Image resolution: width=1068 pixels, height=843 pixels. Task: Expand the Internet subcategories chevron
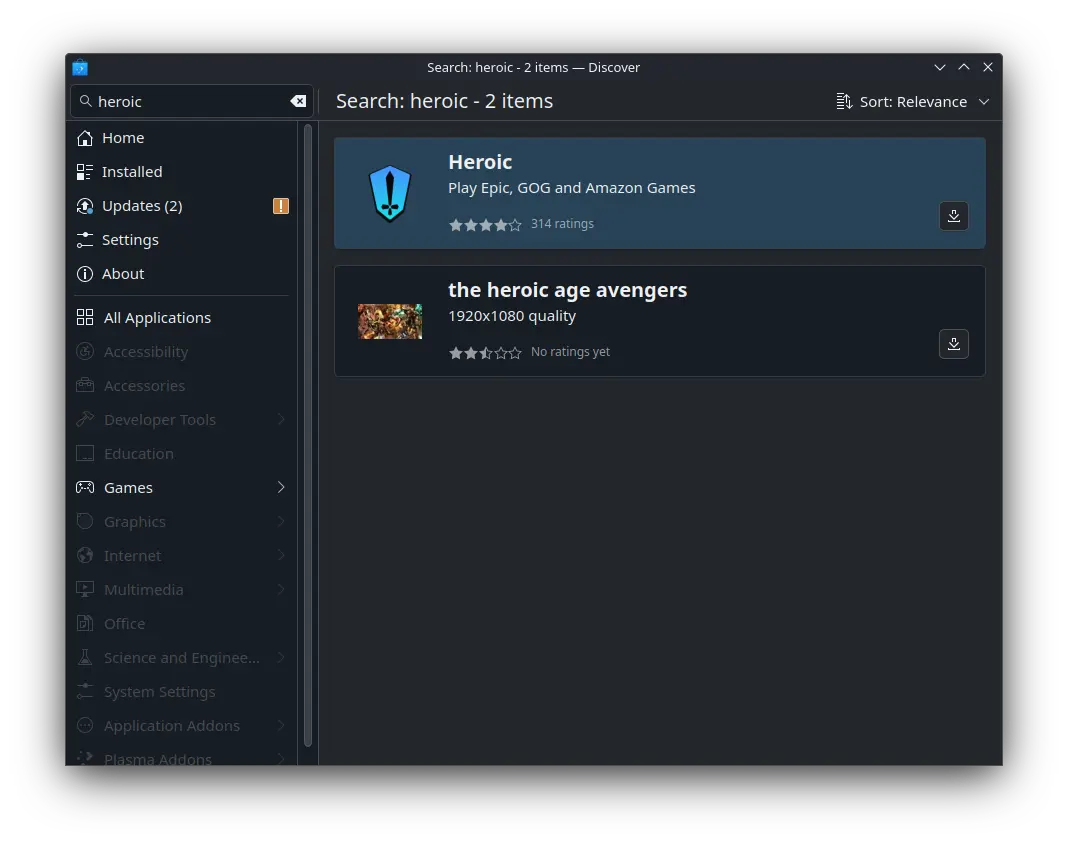[x=281, y=556]
